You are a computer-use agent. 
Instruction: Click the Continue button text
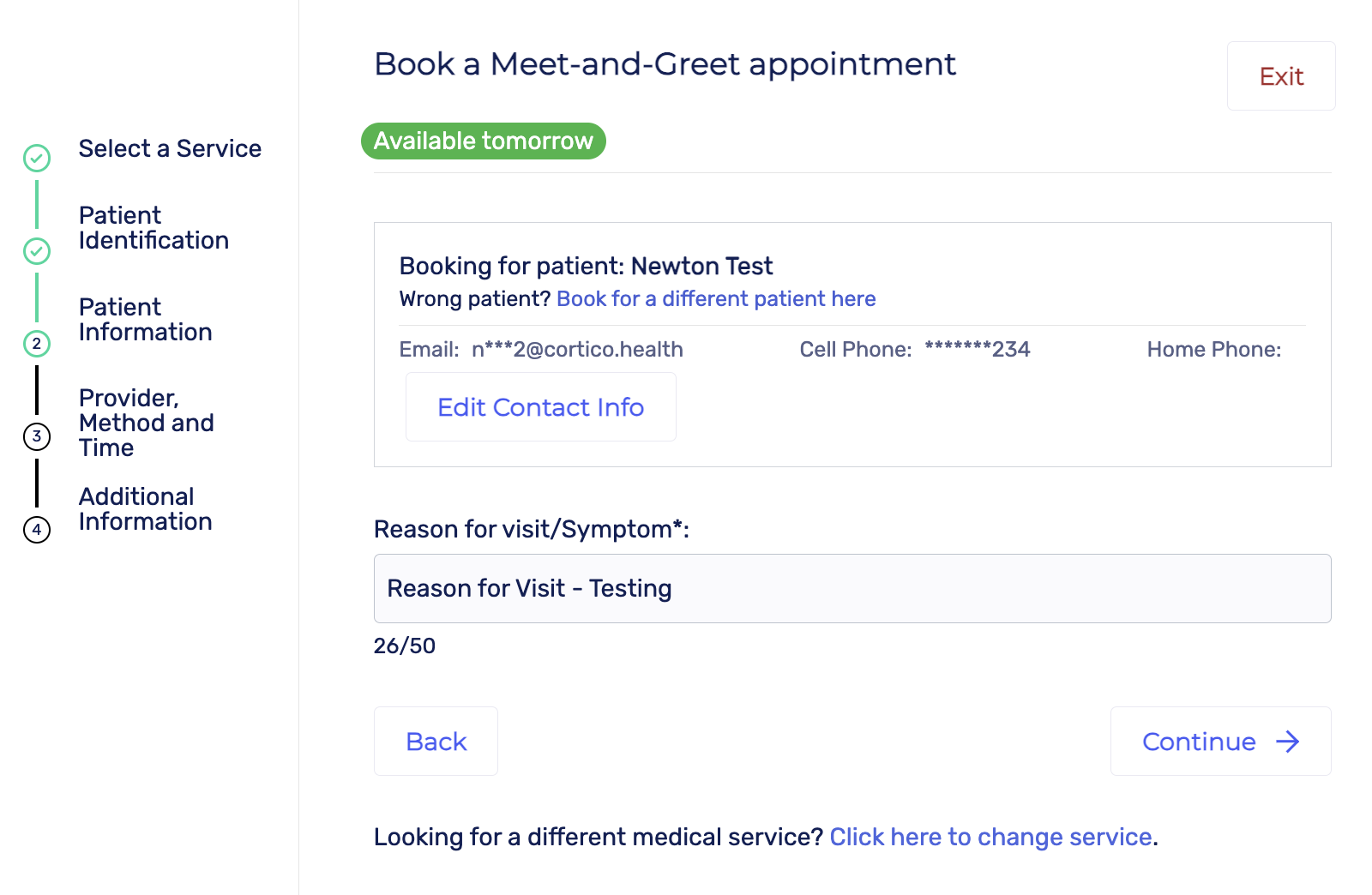coord(1199,742)
